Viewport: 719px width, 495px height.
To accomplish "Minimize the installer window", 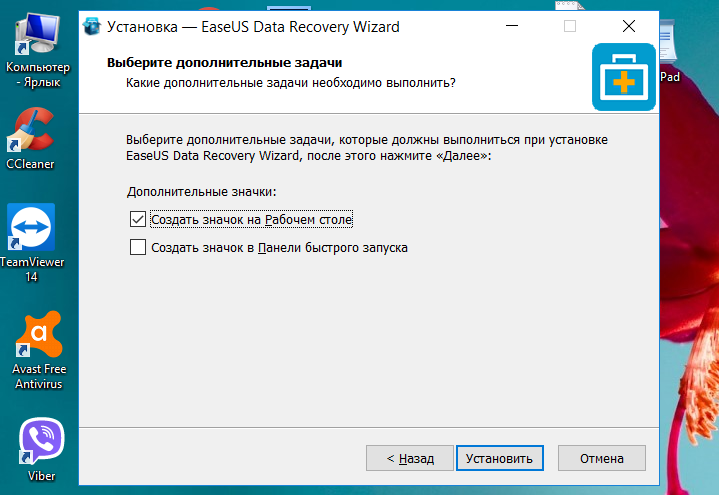I will 512,26.
